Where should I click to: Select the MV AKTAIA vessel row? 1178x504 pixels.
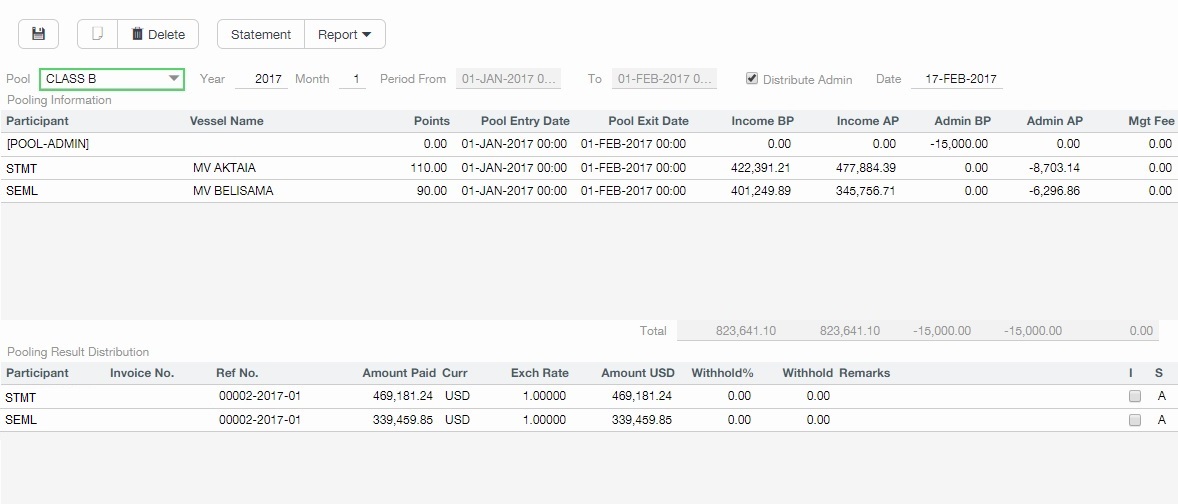pos(232,168)
